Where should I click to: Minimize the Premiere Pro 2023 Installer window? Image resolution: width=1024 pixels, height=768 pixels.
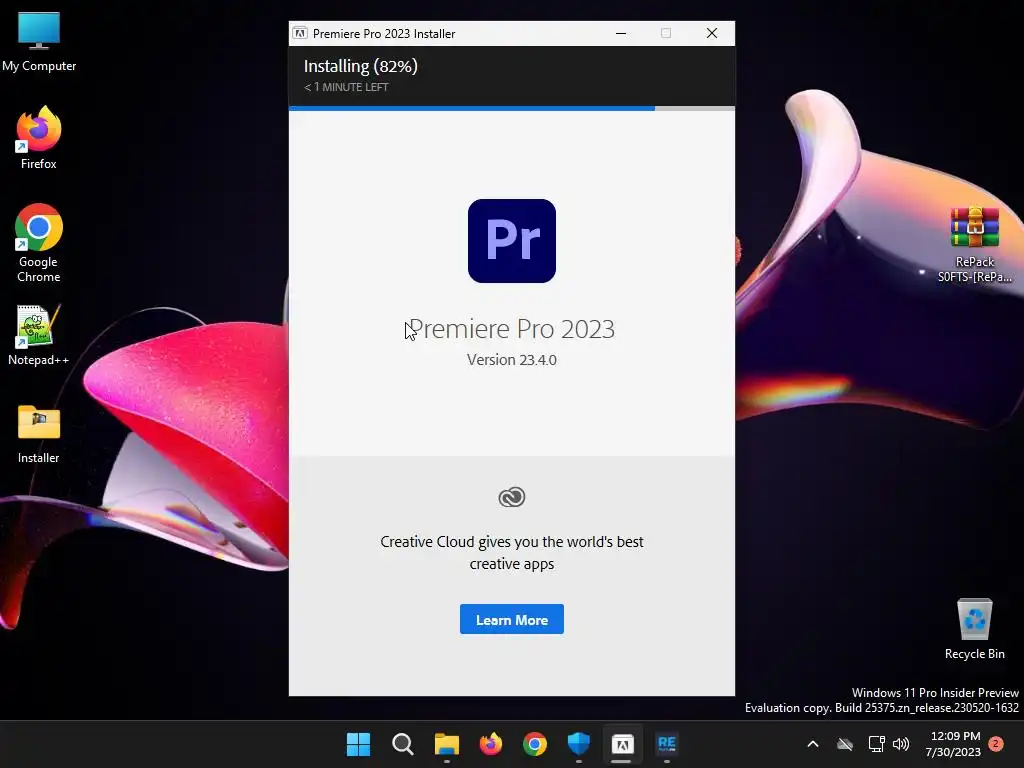click(621, 33)
